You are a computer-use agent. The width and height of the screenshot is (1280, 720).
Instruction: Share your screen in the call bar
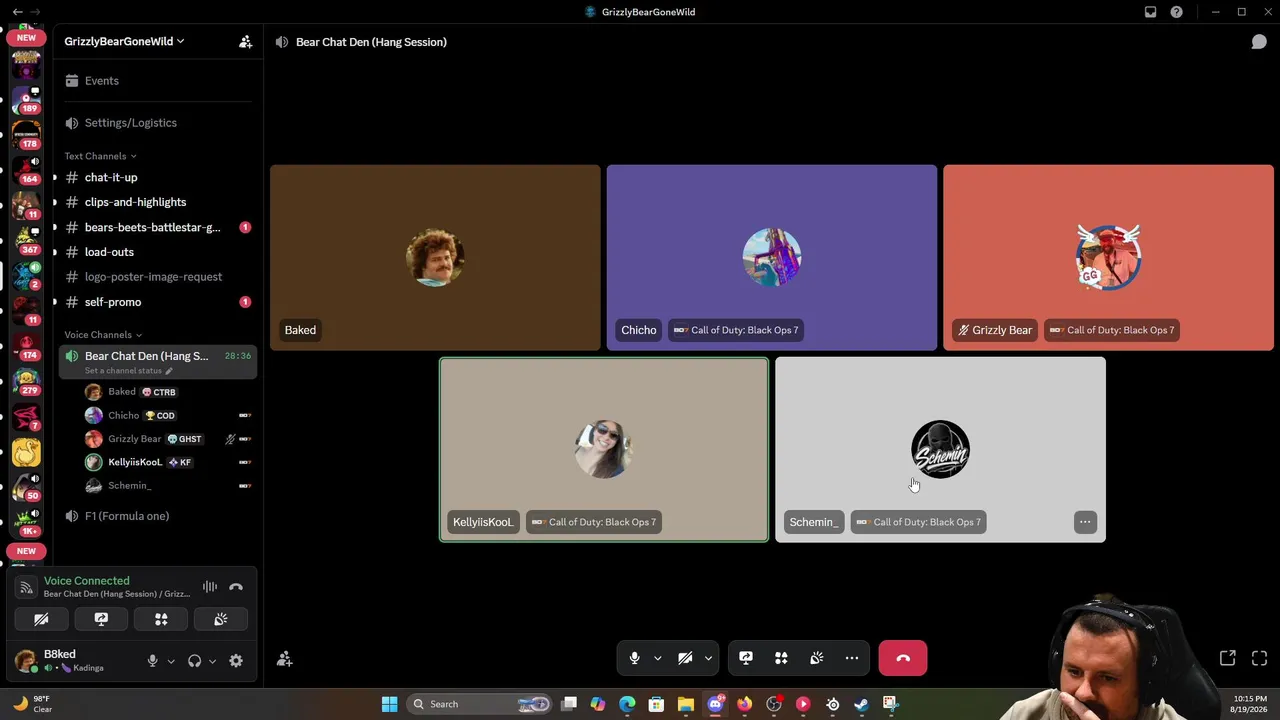tap(746, 658)
